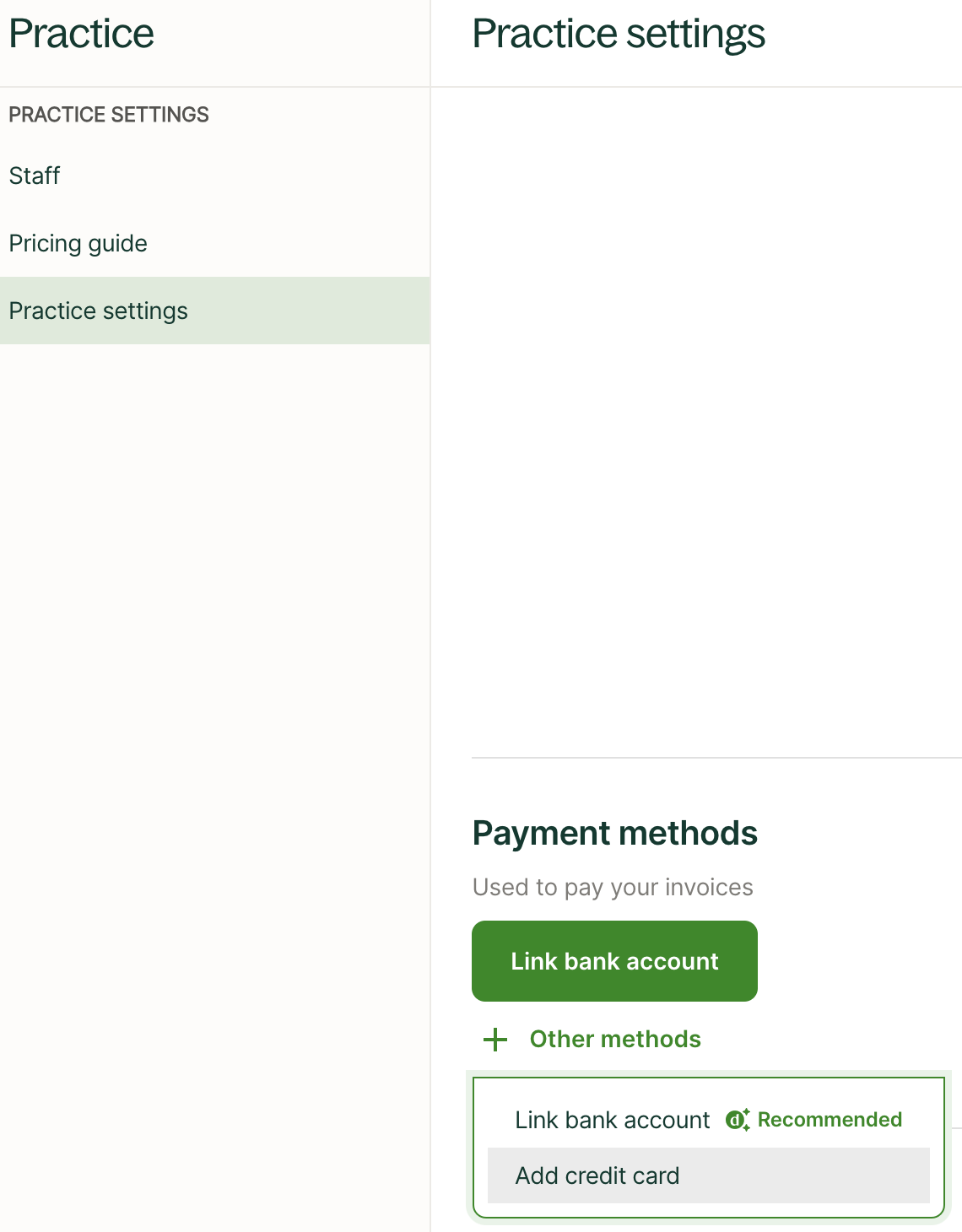This screenshot has height=1232, width=962.
Task: Select Practice settings sidebar item
Action: (99, 311)
